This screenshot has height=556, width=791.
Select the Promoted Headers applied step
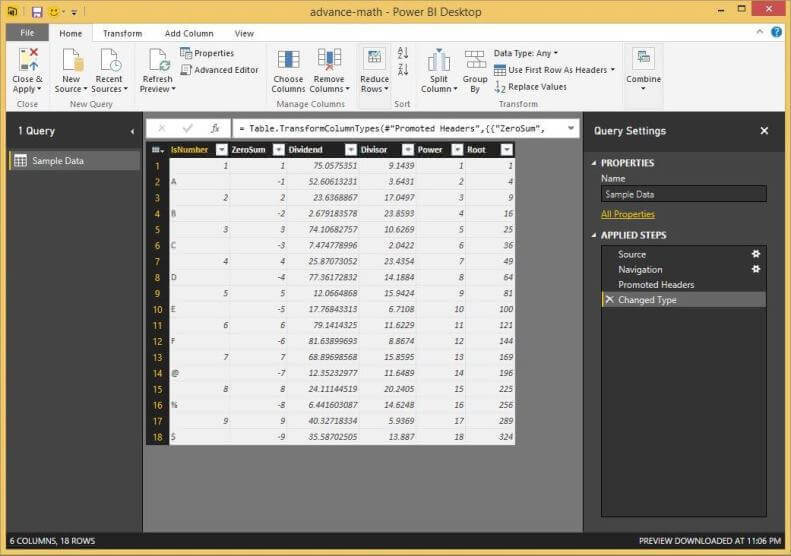click(x=655, y=284)
